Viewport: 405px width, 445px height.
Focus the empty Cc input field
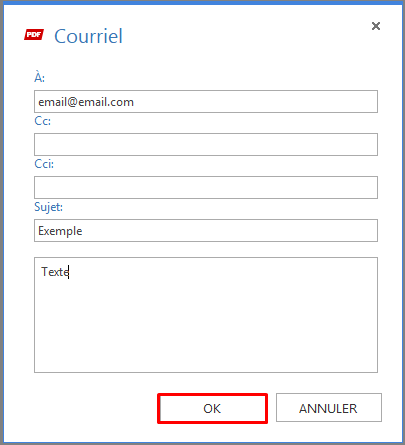[x=206, y=144]
